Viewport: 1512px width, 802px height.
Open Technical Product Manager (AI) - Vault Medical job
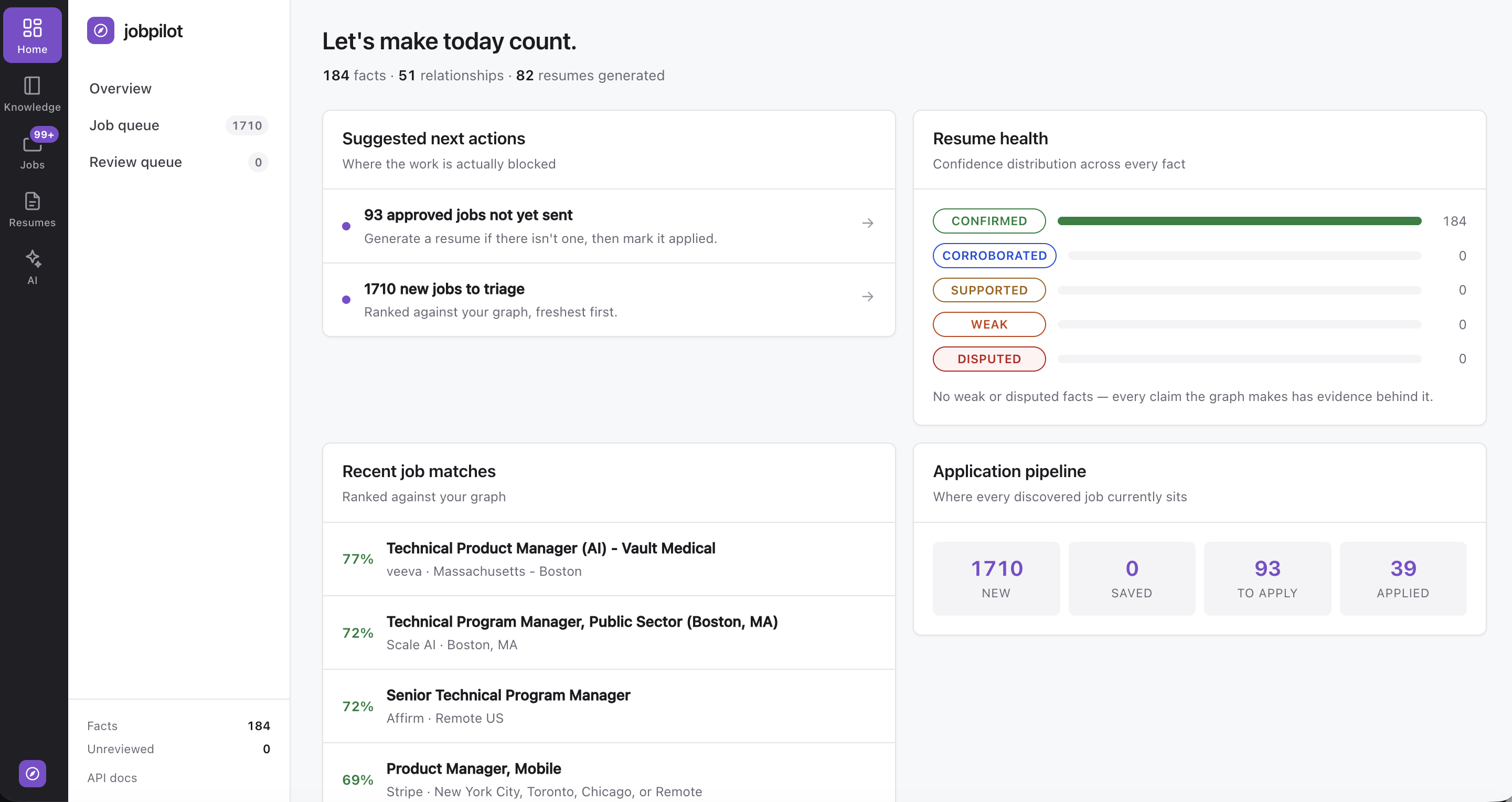(609, 559)
